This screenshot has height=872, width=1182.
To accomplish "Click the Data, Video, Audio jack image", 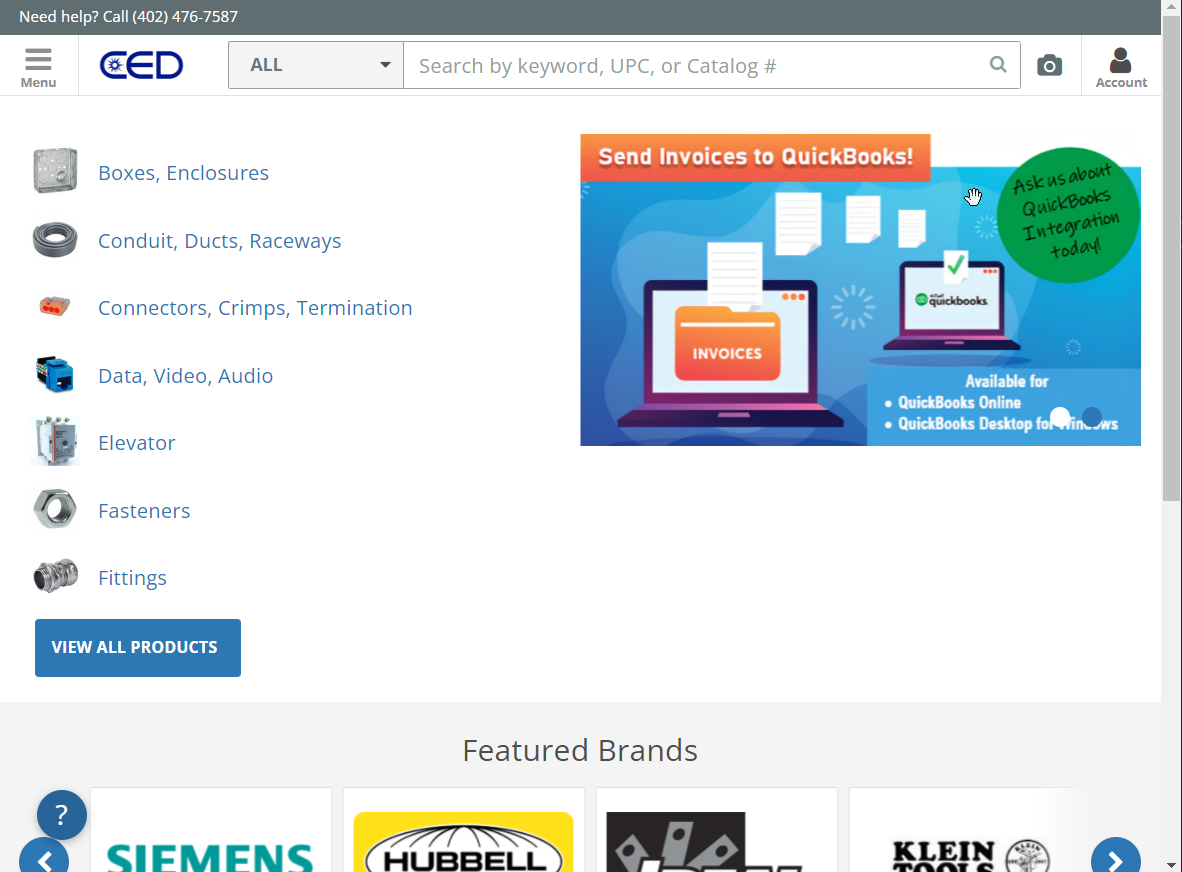I will pyautogui.click(x=55, y=375).
